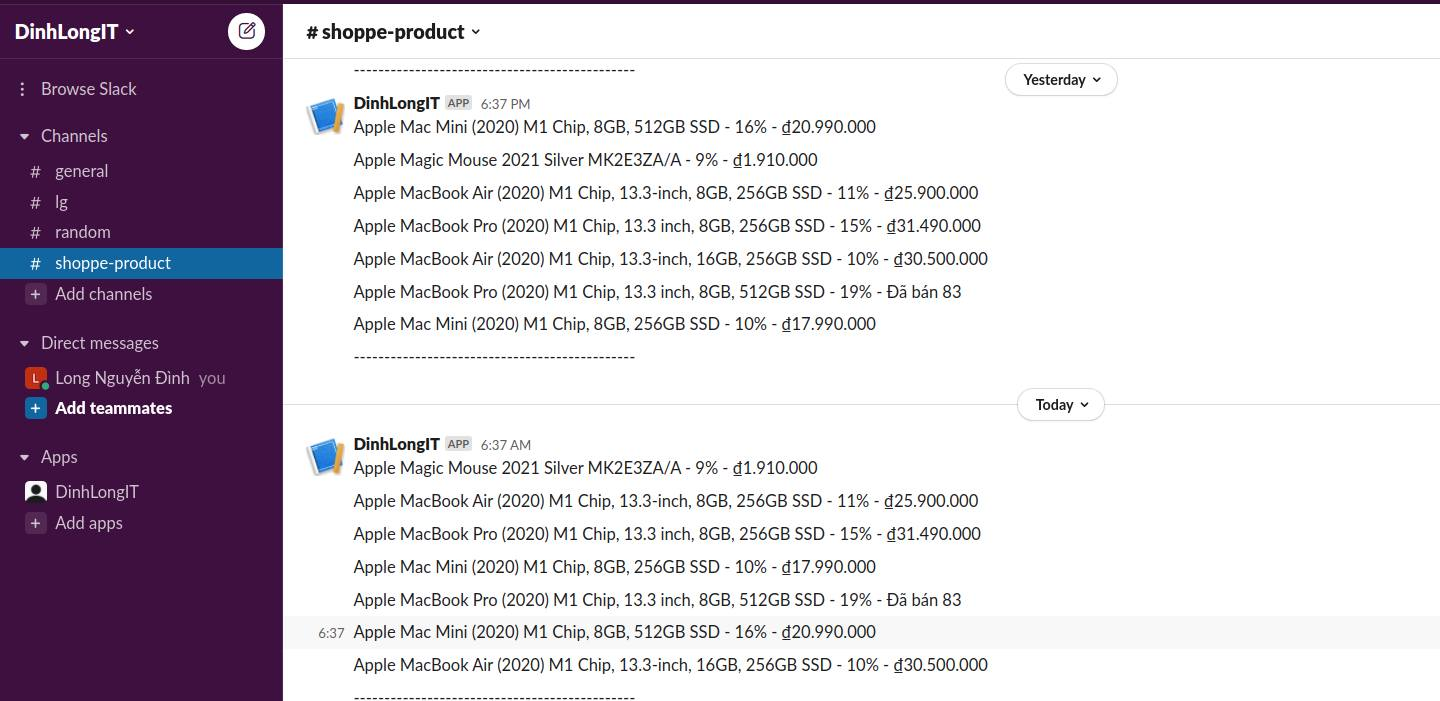This screenshot has height=701, width=1440.
Task: Collapse the Direct messages section
Action: (25, 343)
